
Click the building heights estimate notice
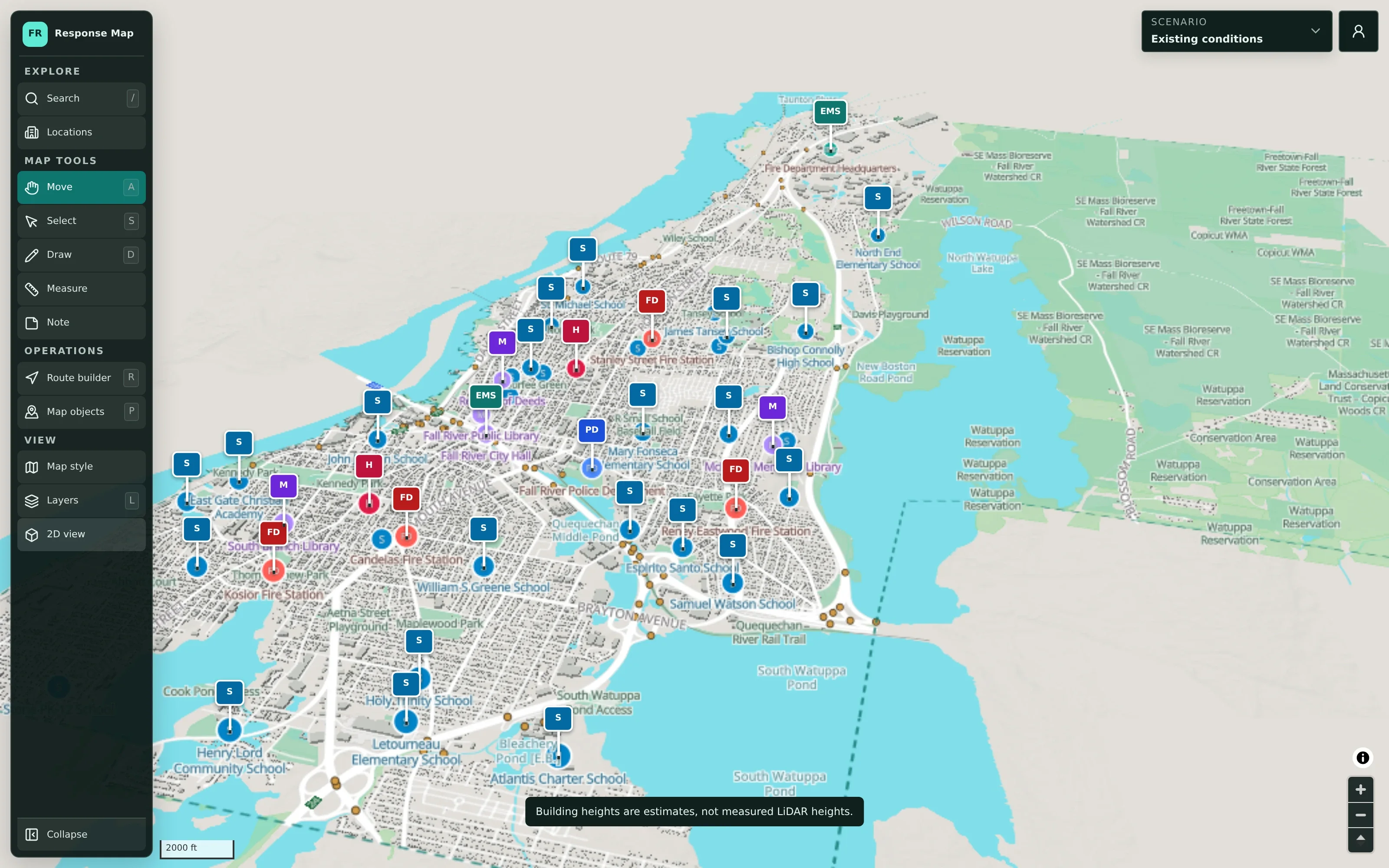(694, 811)
